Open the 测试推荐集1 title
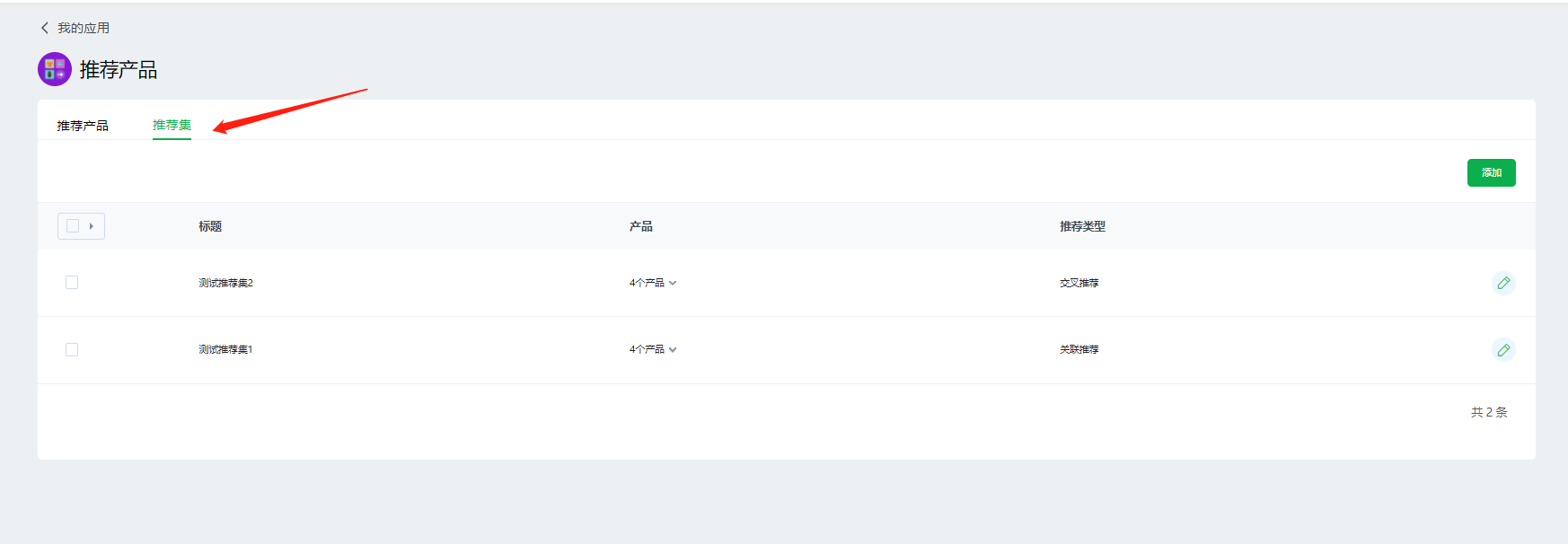The image size is (1568, 544). pyautogui.click(x=225, y=350)
